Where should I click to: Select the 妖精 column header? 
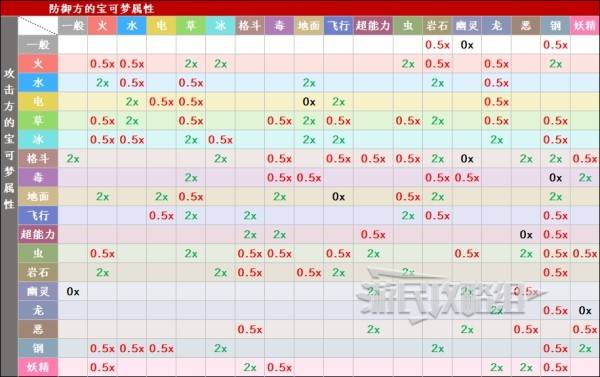(585, 26)
